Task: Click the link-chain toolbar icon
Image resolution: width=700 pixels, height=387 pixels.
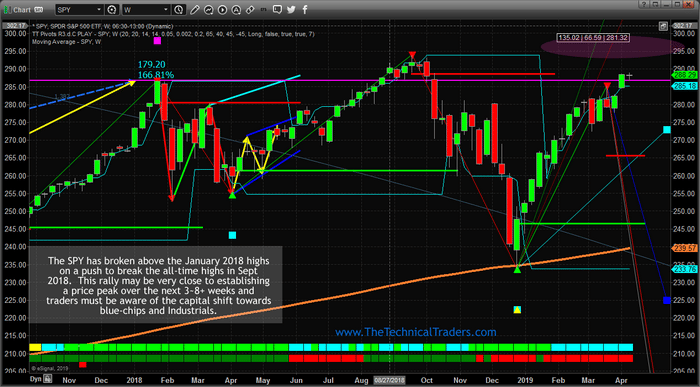Action: pyautogui.click(x=250, y=9)
